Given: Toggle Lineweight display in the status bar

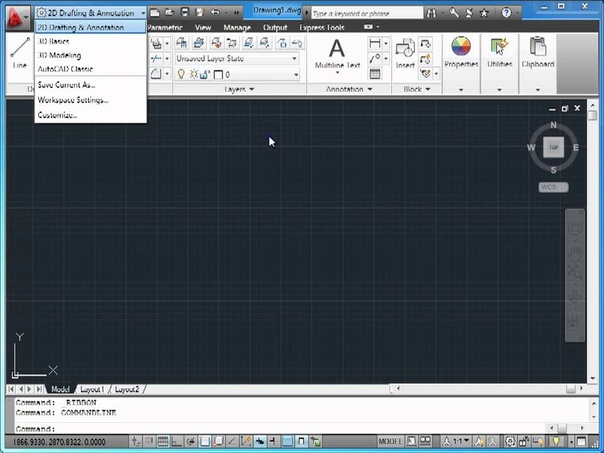Looking at the screenshot, I should [273, 441].
